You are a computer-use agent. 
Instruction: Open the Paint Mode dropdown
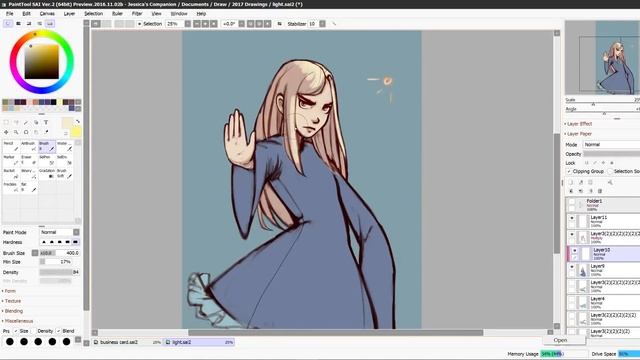[60, 232]
